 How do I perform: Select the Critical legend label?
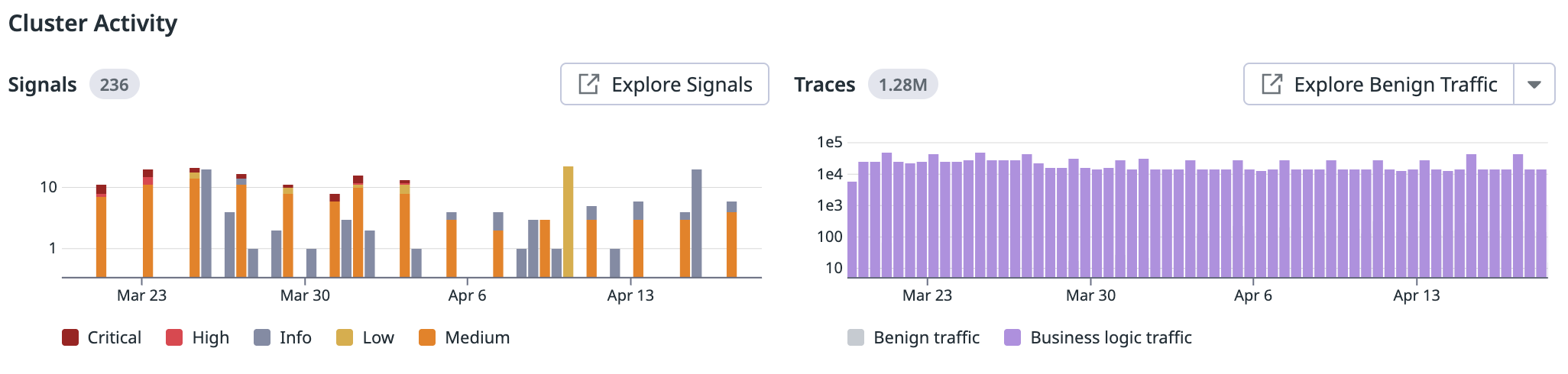coord(114,337)
